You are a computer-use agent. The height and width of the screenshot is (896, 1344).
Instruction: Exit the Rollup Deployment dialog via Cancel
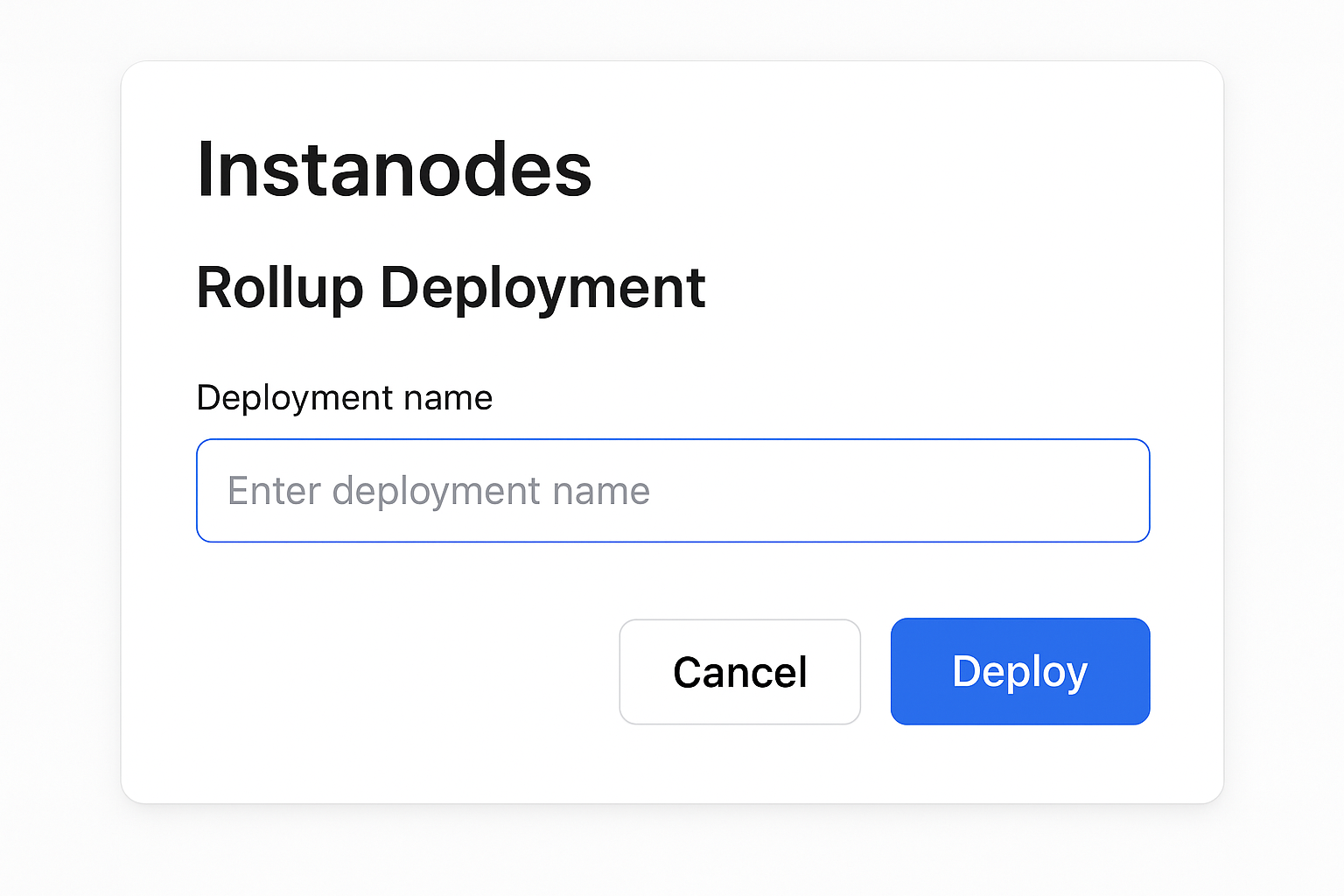click(x=739, y=671)
